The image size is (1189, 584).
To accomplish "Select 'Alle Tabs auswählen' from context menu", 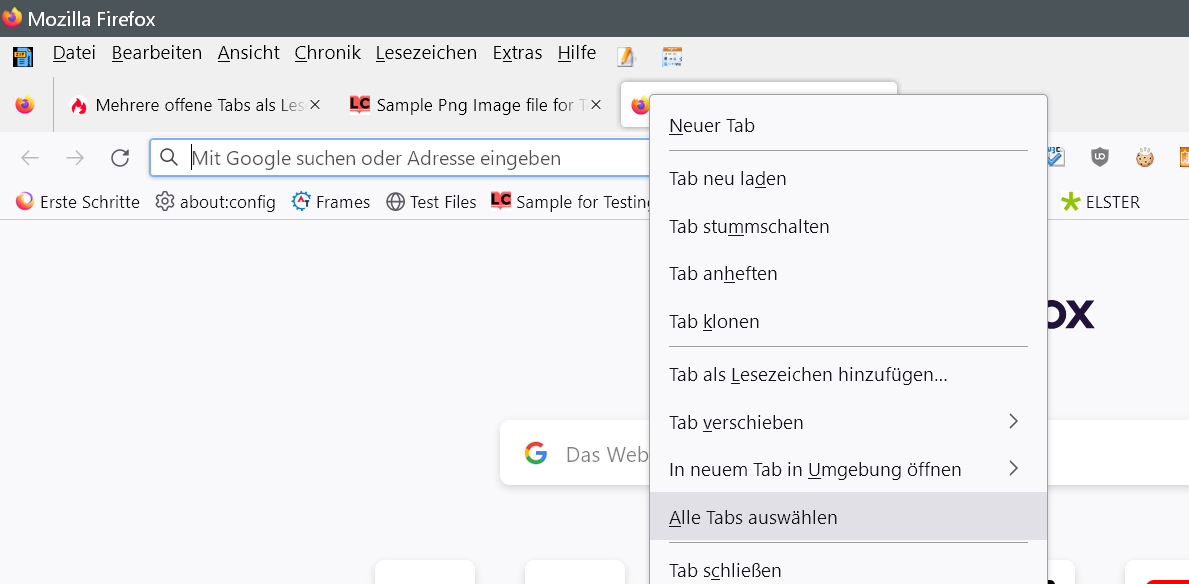I will [x=753, y=517].
